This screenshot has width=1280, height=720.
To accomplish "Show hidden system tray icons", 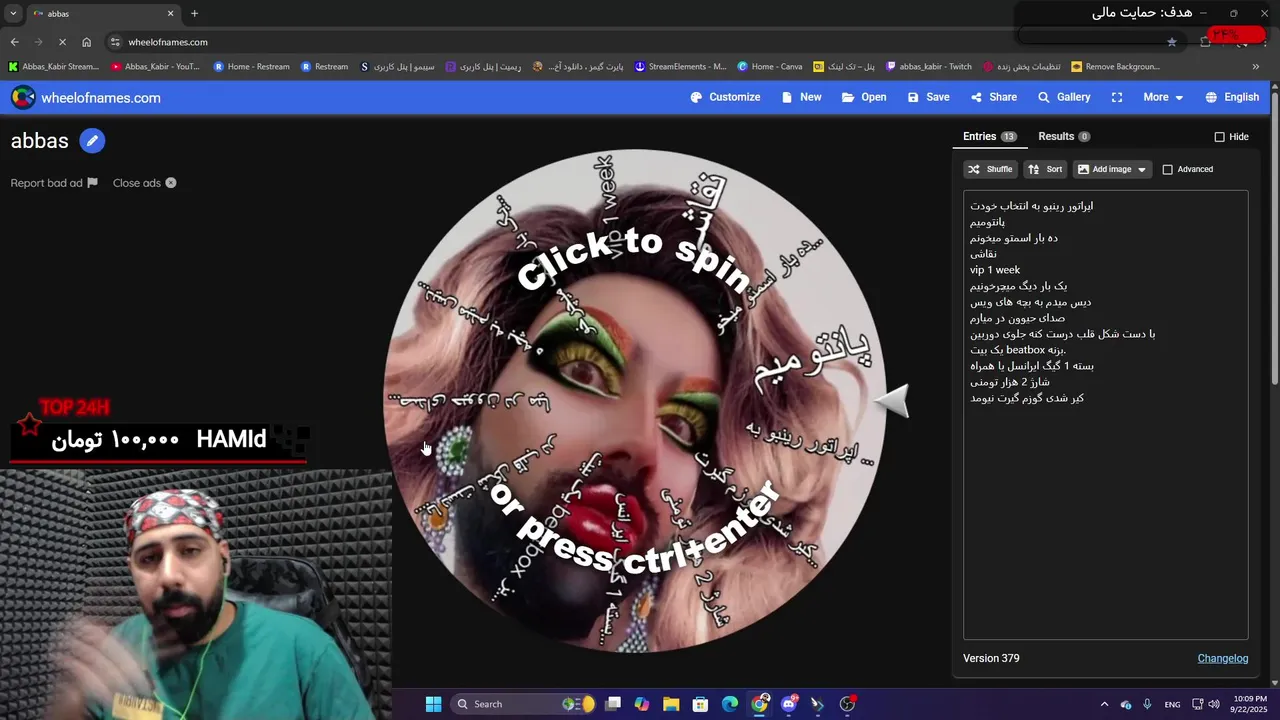I will coord(1104,704).
